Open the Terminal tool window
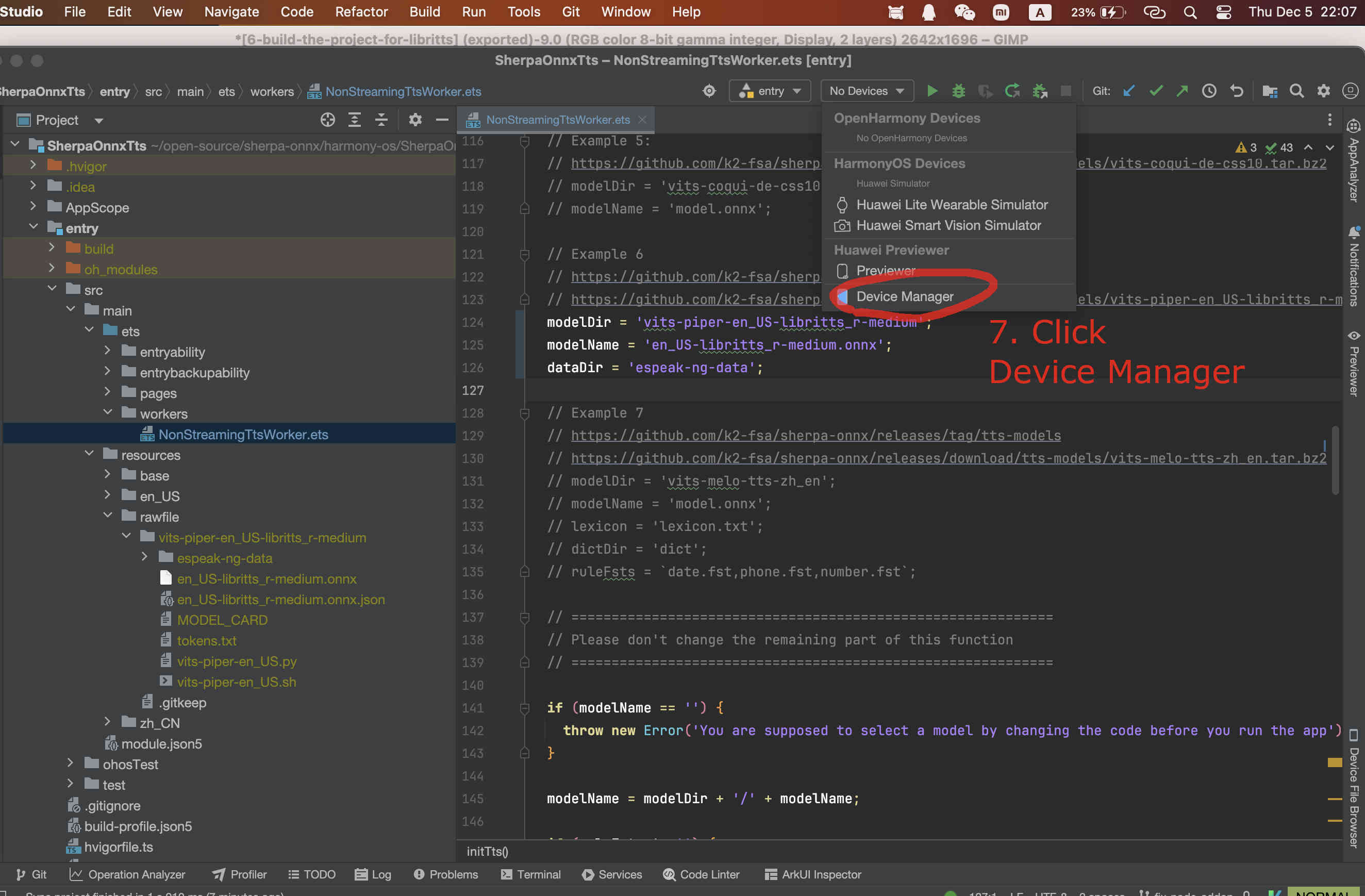Image resolution: width=1365 pixels, height=896 pixels. (530, 874)
